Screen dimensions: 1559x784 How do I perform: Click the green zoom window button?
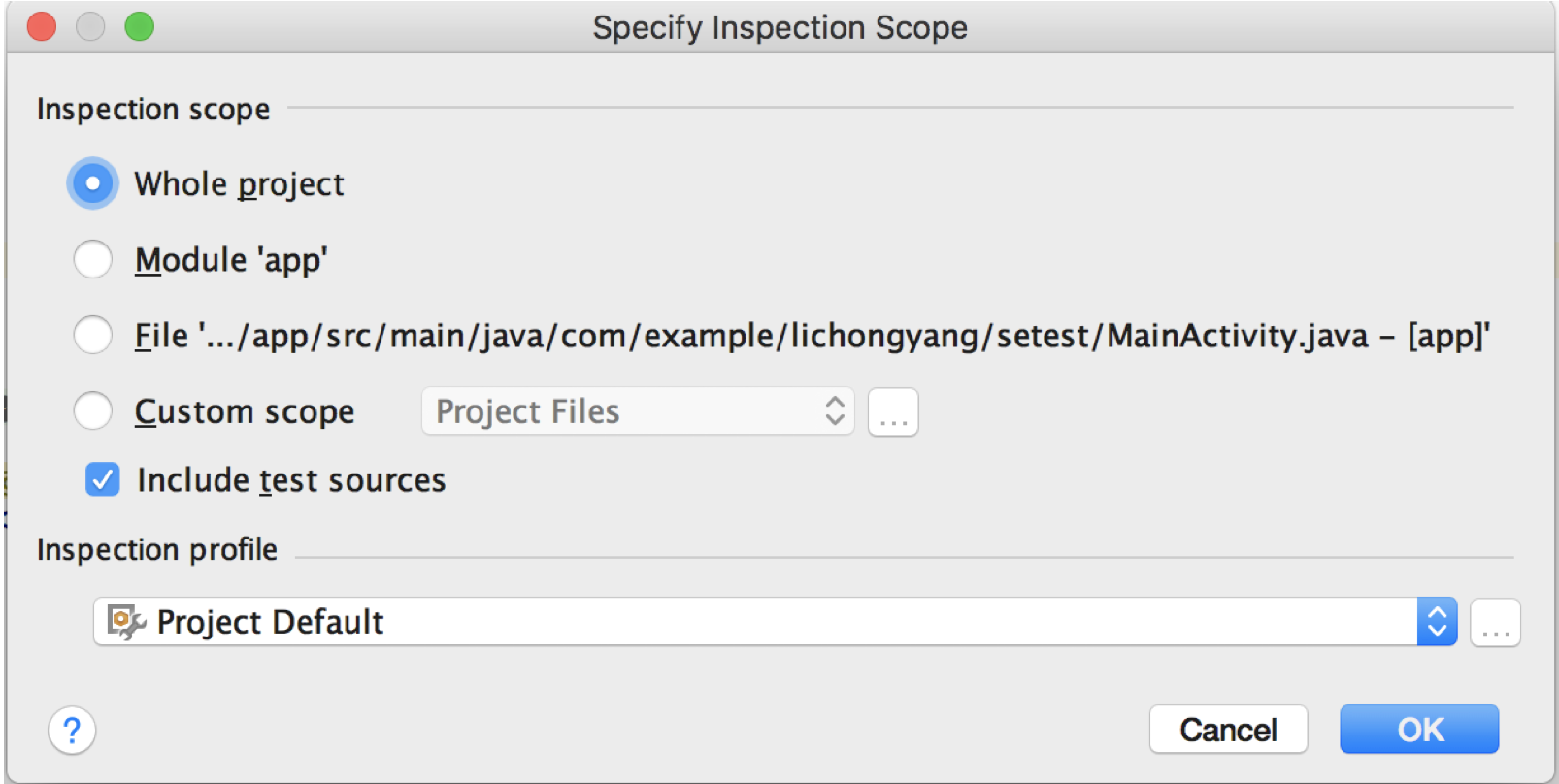click(140, 26)
